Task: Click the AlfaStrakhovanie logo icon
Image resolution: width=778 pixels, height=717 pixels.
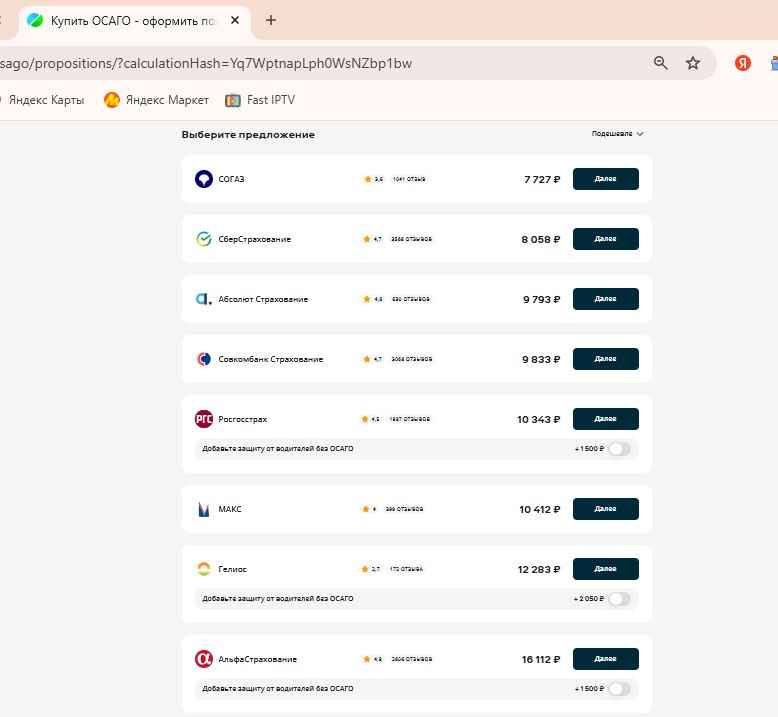Action: [x=203, y=659]
